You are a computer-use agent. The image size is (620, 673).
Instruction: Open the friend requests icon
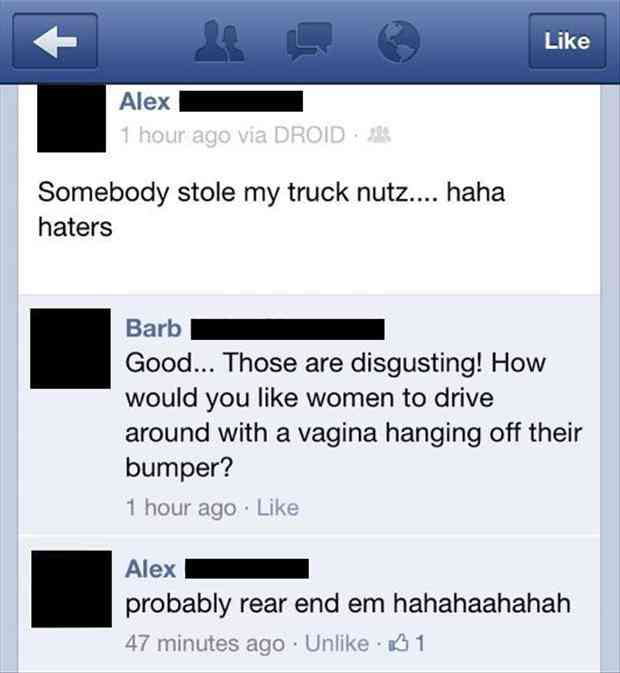(220, 42)
